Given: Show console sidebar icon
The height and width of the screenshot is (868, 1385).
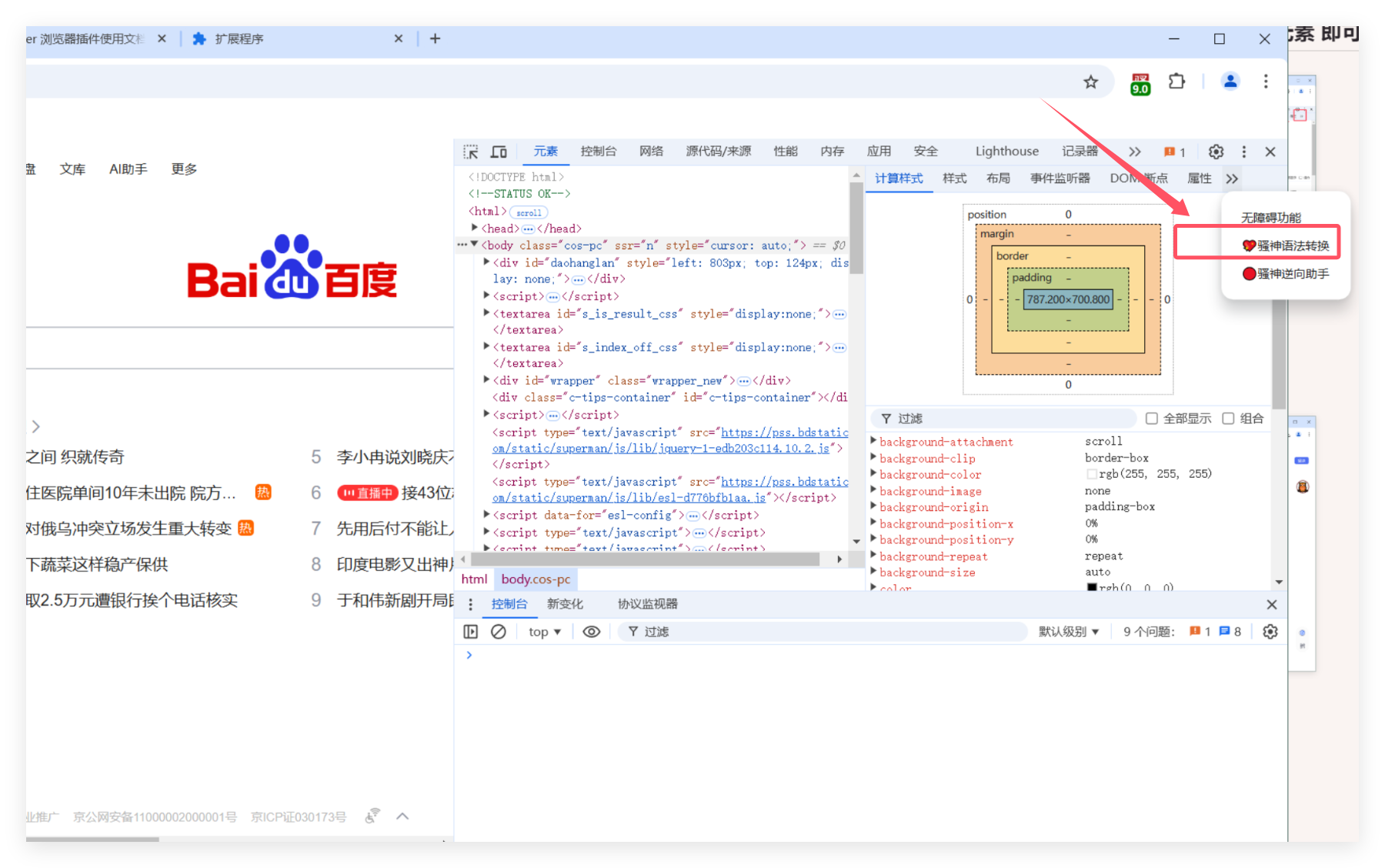Looking at the screenshot, I should (471, 632).
